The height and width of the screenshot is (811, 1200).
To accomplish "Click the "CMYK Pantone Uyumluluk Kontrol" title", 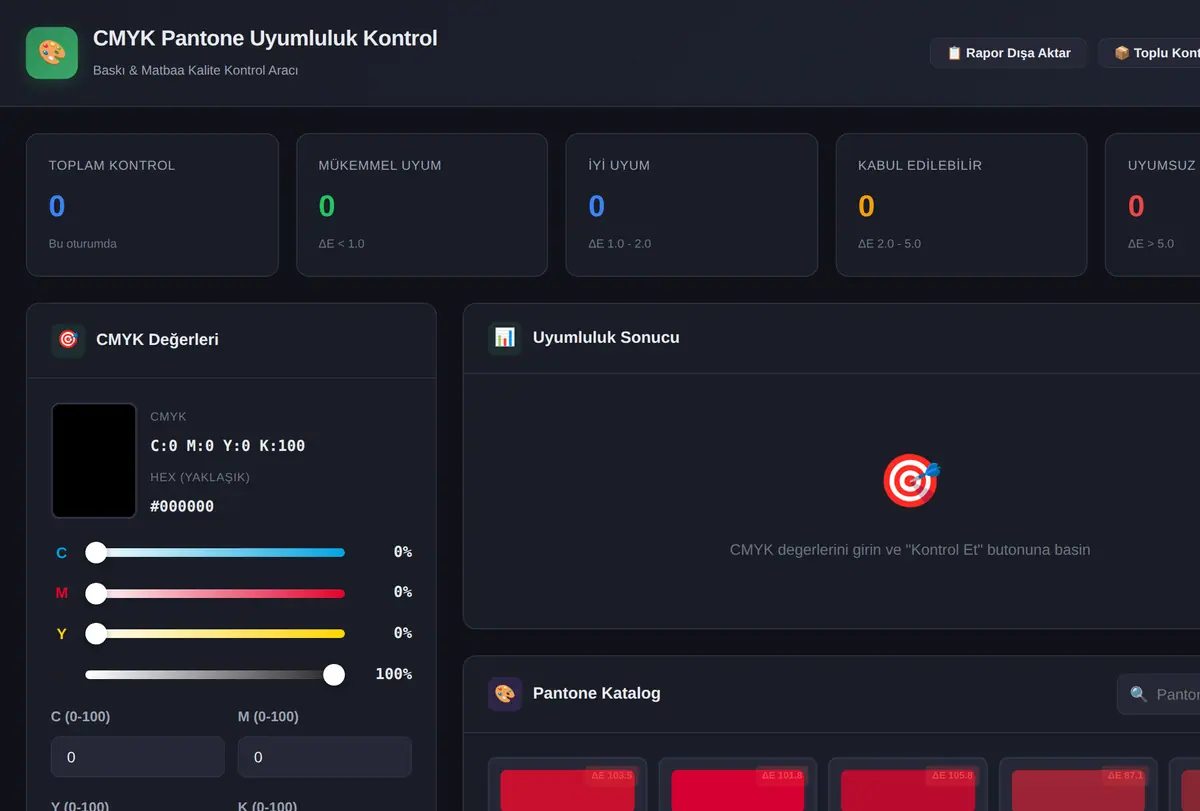I will [265, 39].
